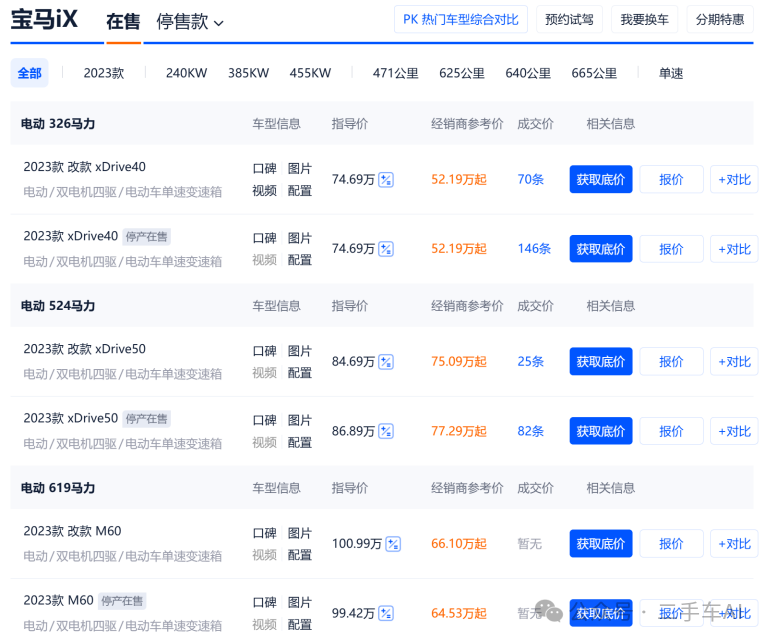Add 改款 xDrive50 to comparison
The height and width of the screenshot is (642, 766).
pos(734,362)
